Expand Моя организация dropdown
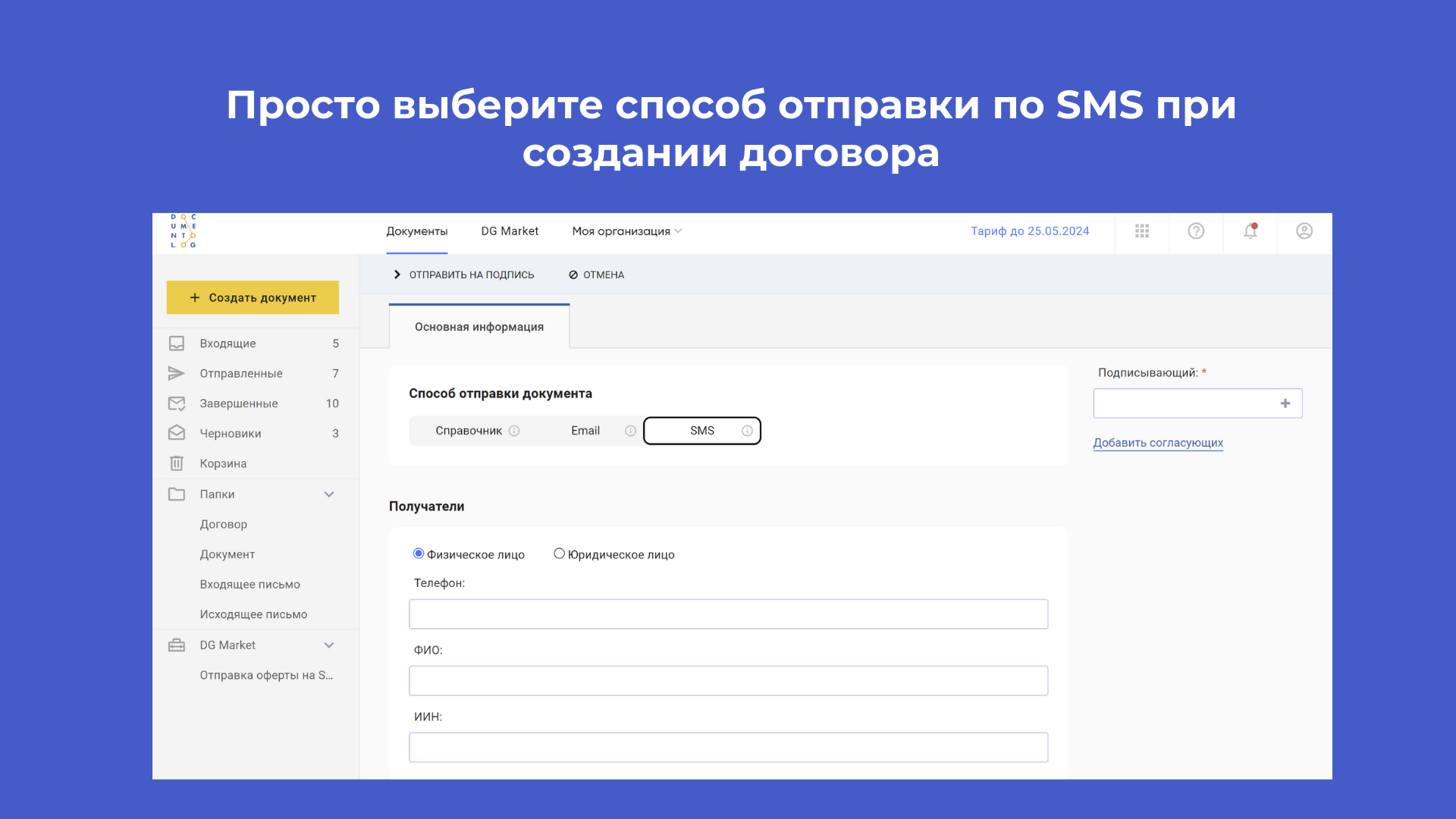This screenshot has width=1456, height=819. pyautogui.click(x=627, y=231)
